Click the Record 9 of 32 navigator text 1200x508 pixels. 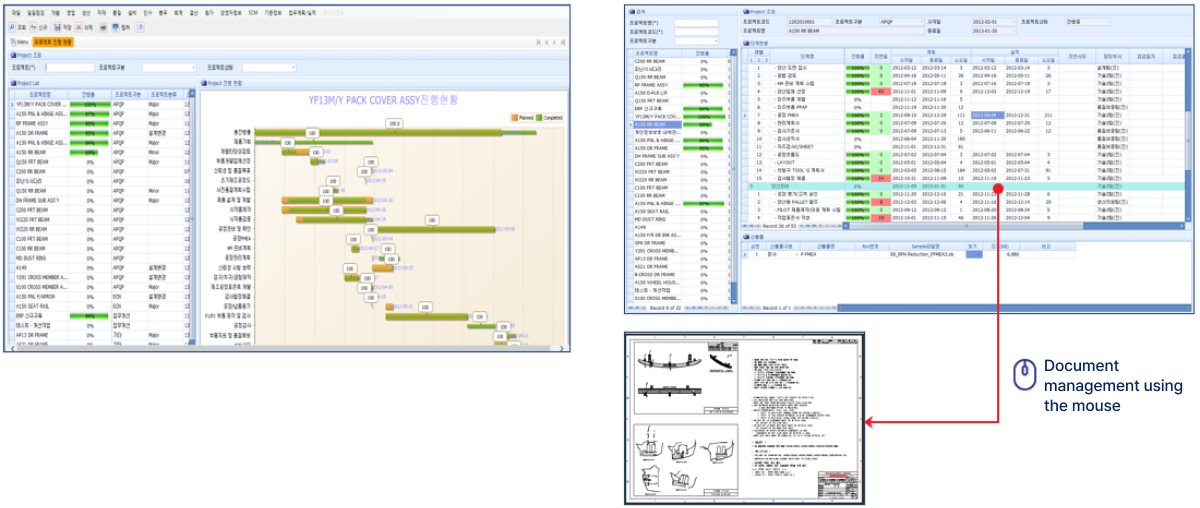coord(665,308)
